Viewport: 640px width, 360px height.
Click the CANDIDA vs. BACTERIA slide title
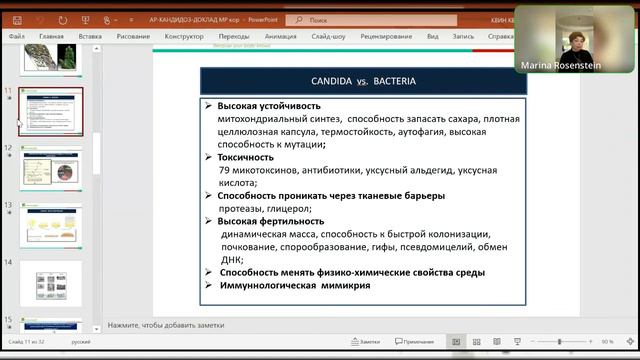point(363,81)
